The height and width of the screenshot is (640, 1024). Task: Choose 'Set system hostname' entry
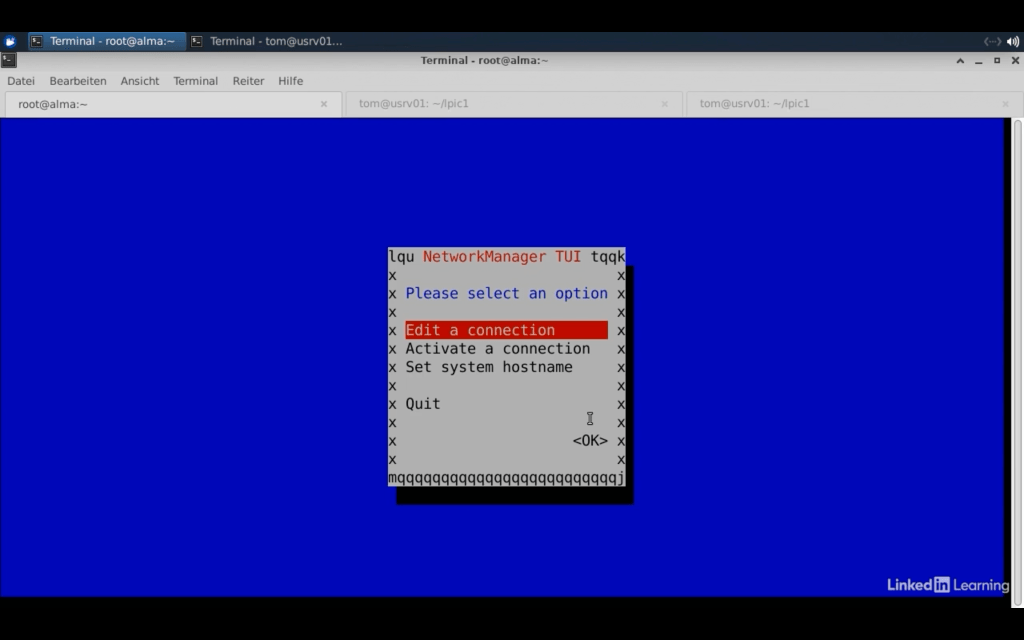coord(489,367)
